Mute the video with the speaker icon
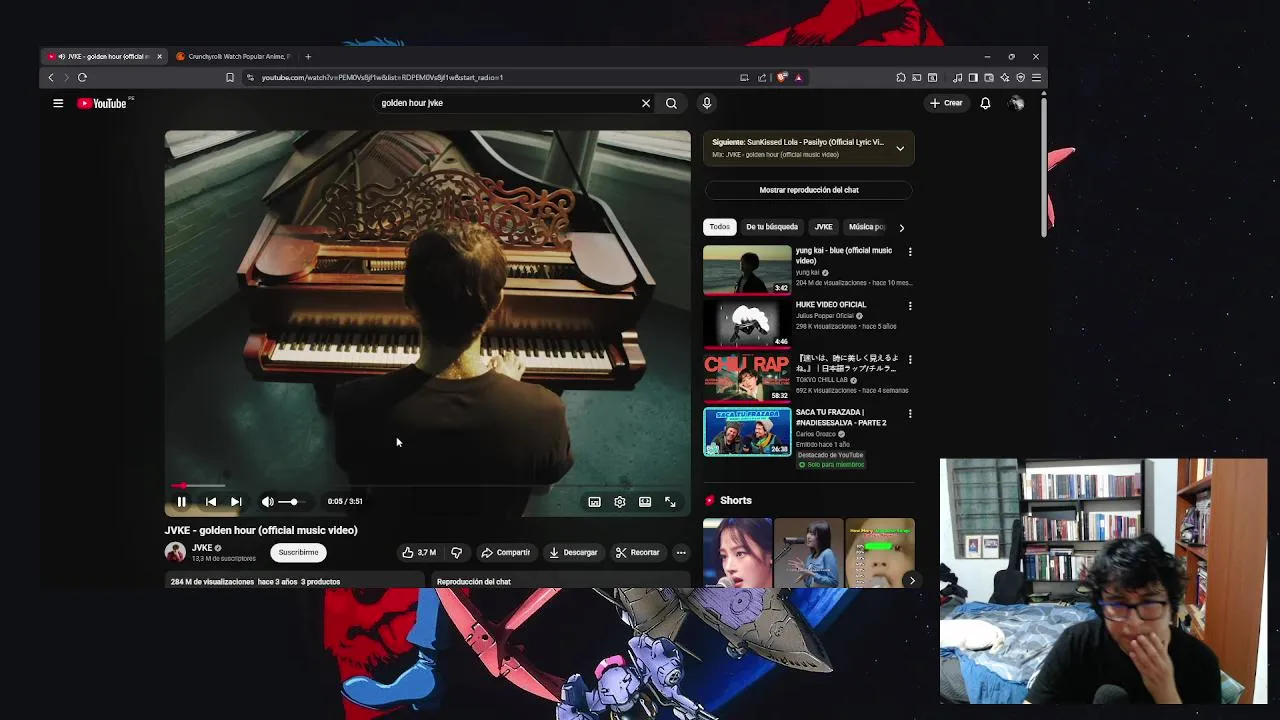 pyautogui.click(x=267, y=501)
